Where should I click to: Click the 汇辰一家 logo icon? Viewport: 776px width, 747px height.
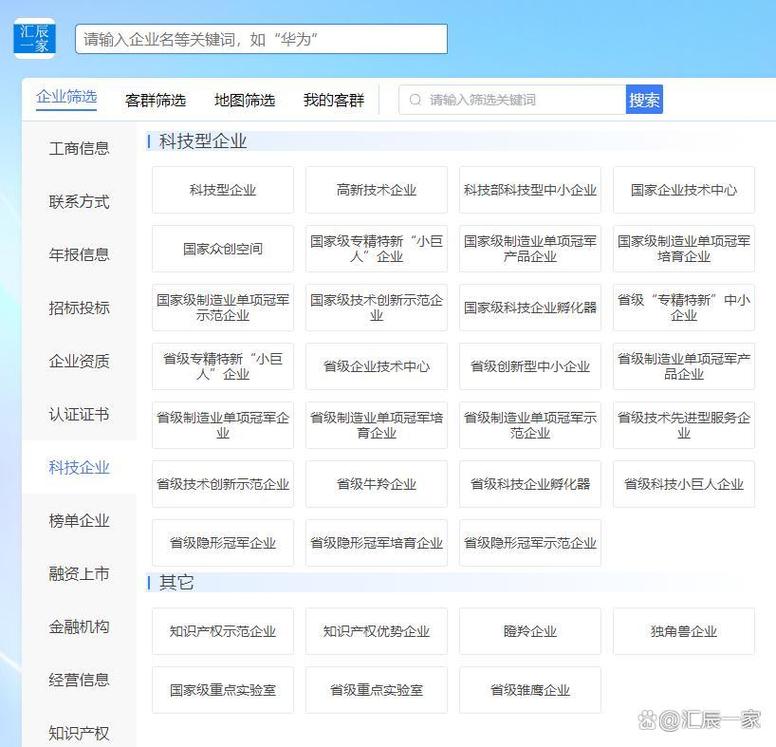point(34,39)
